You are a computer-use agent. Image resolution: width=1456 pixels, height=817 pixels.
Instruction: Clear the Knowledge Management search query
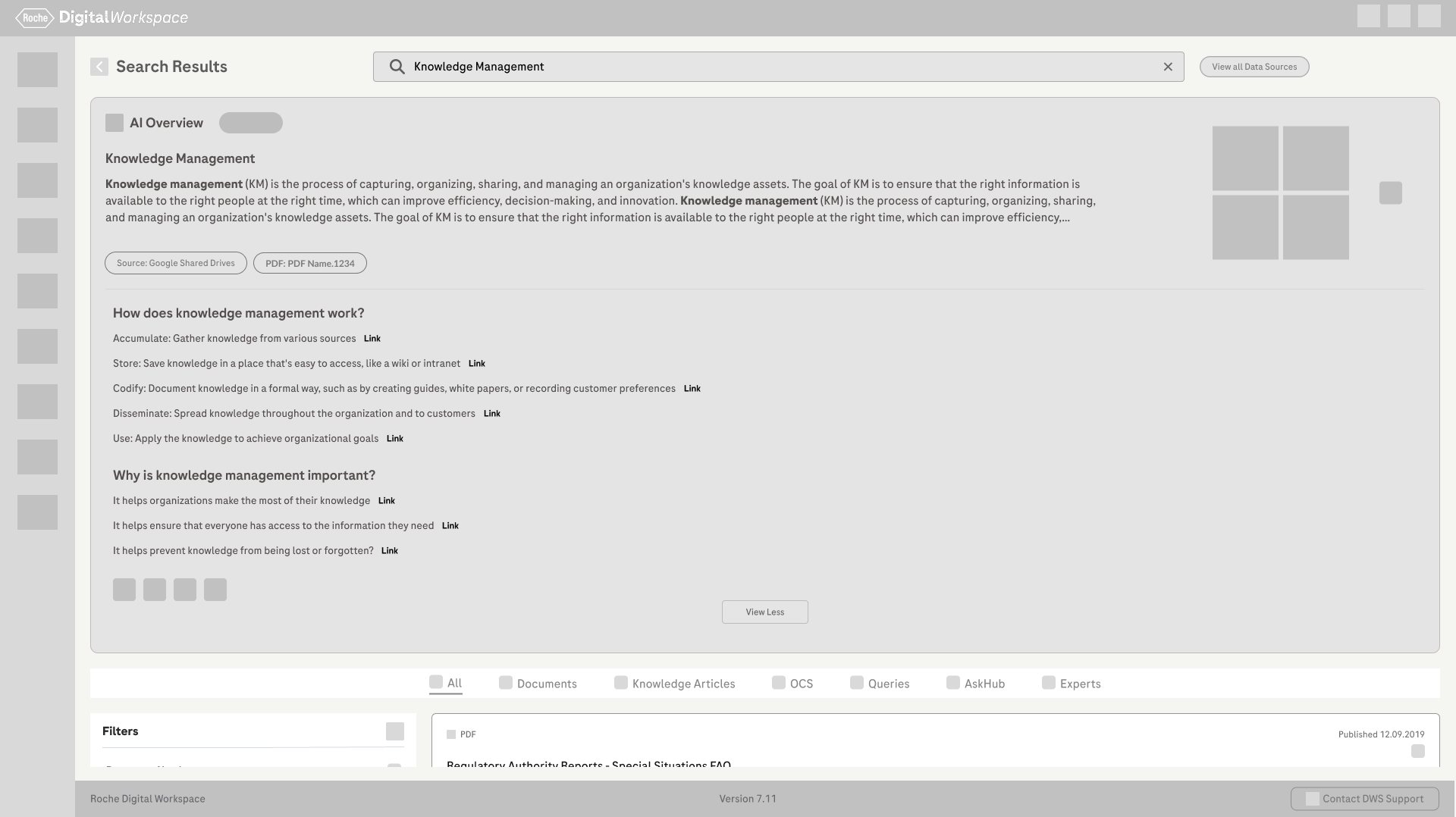[1168, 67]
